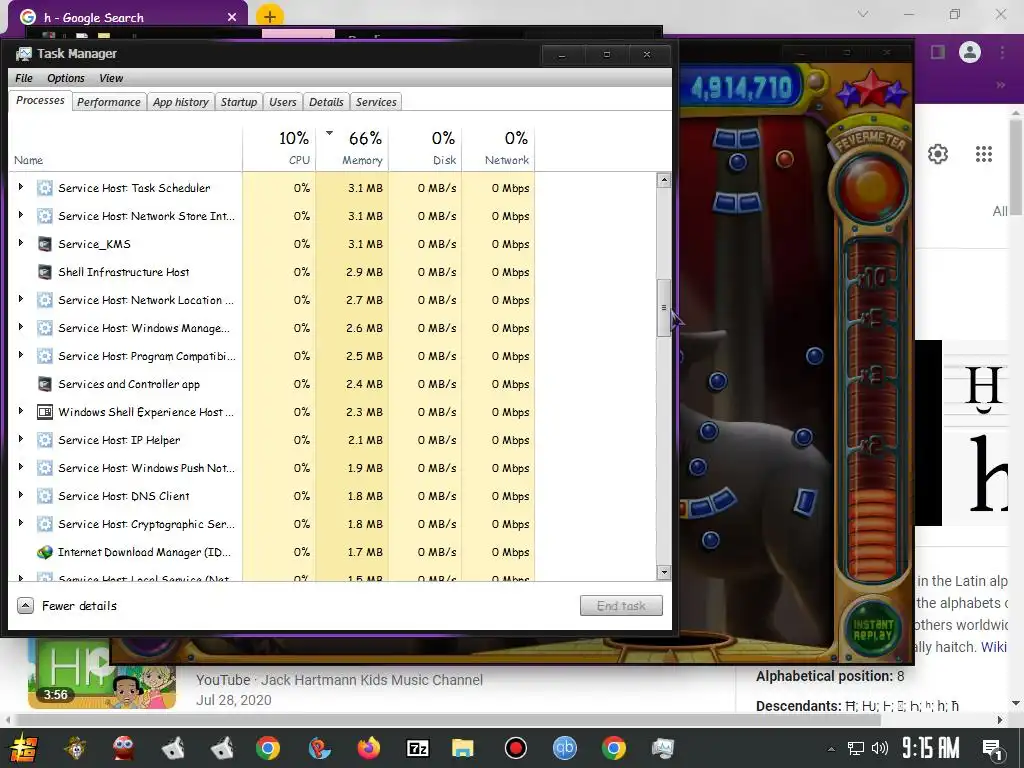
Task: Click the Internet Download Manager process icon
Action: click(44, 552)
